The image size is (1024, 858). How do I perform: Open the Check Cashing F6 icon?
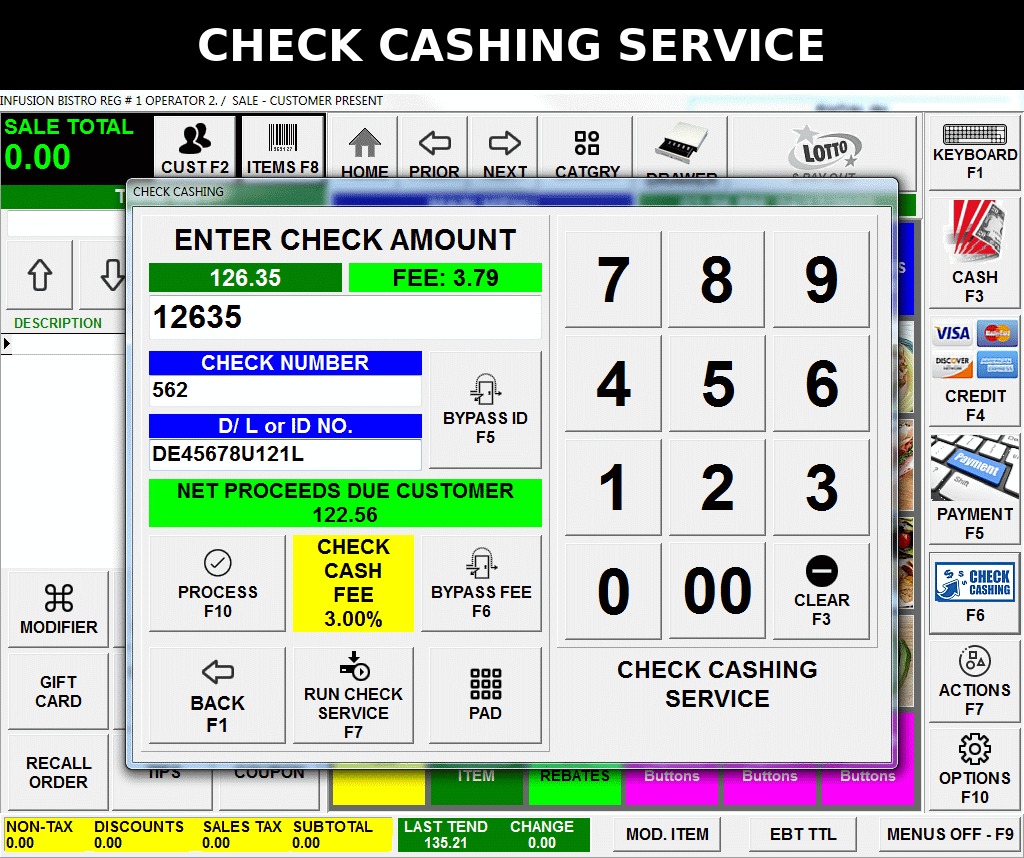click(974, 593)
